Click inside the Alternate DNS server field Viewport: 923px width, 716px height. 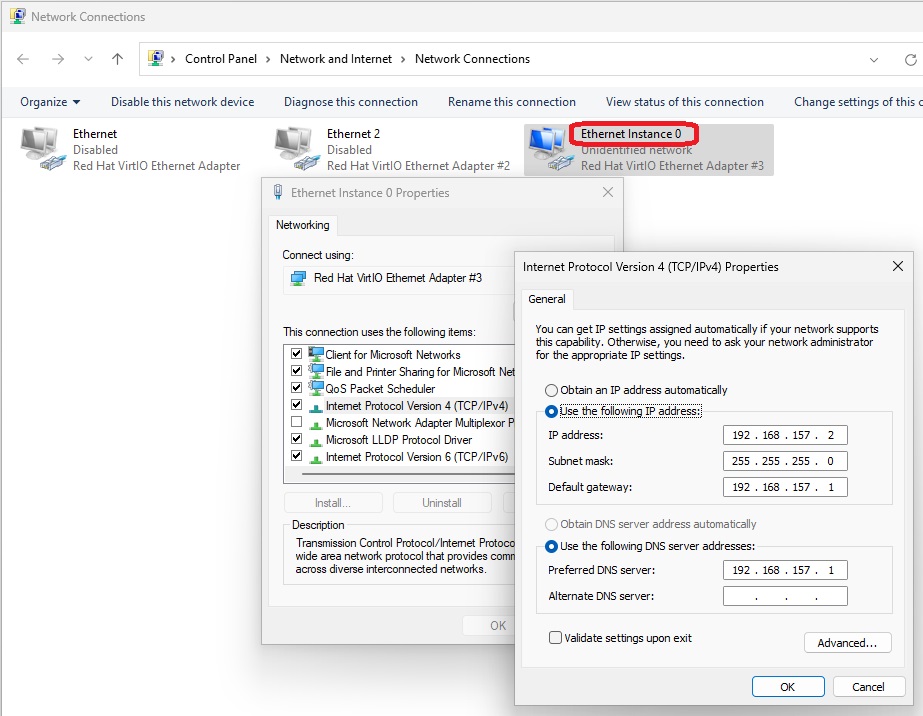tap(785, 595)
